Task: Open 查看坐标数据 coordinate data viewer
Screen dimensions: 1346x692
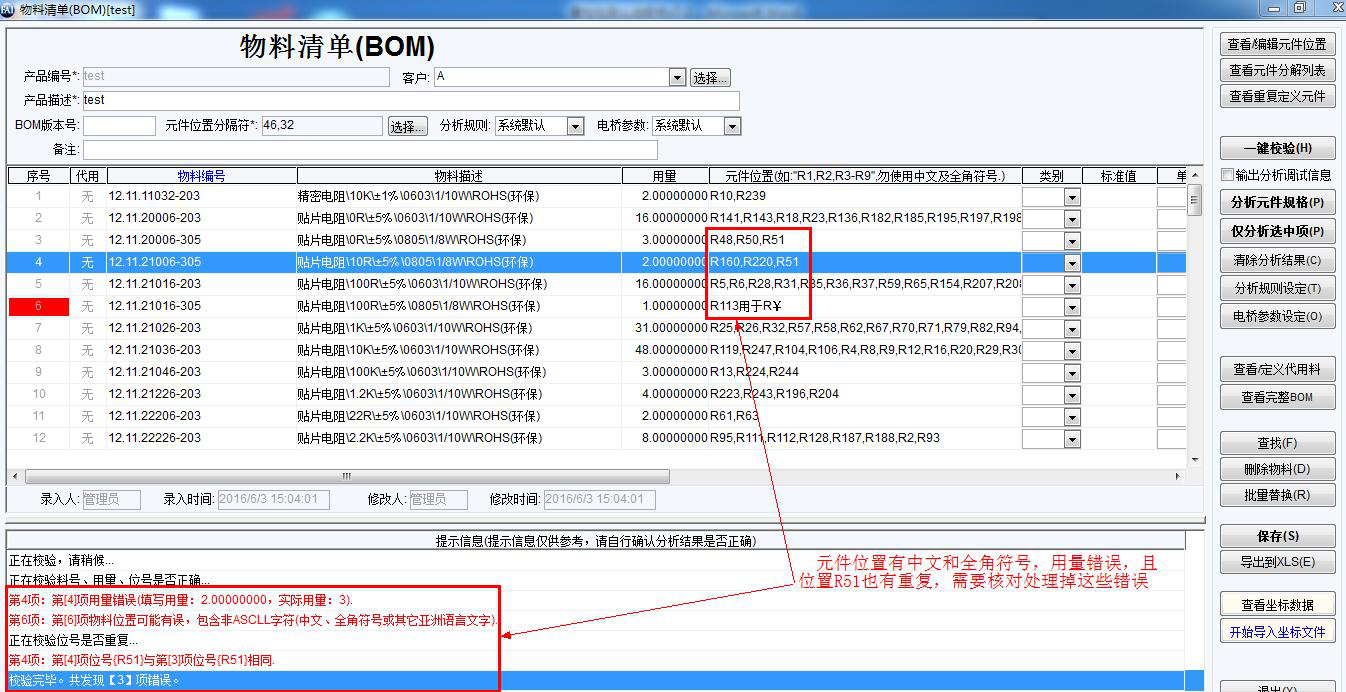Action: 1275,603
